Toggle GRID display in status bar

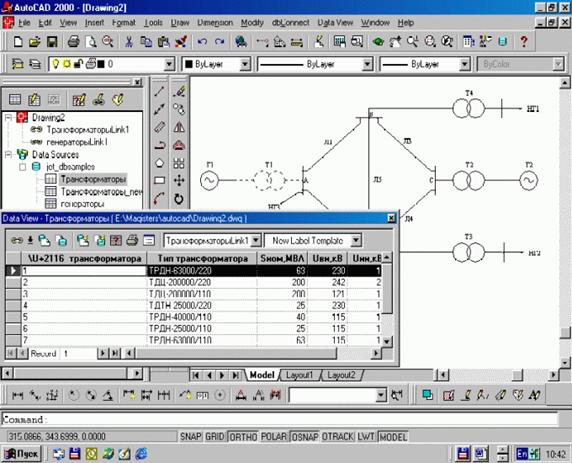214,437
